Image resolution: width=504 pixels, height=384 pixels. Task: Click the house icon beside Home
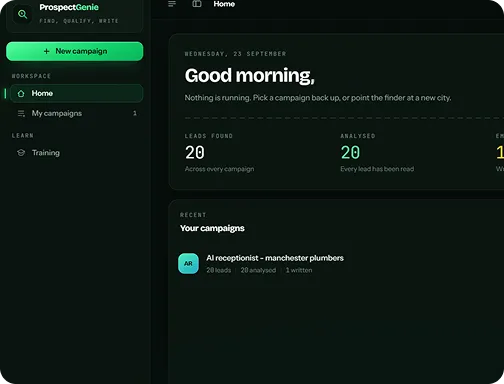click(21, 94)
